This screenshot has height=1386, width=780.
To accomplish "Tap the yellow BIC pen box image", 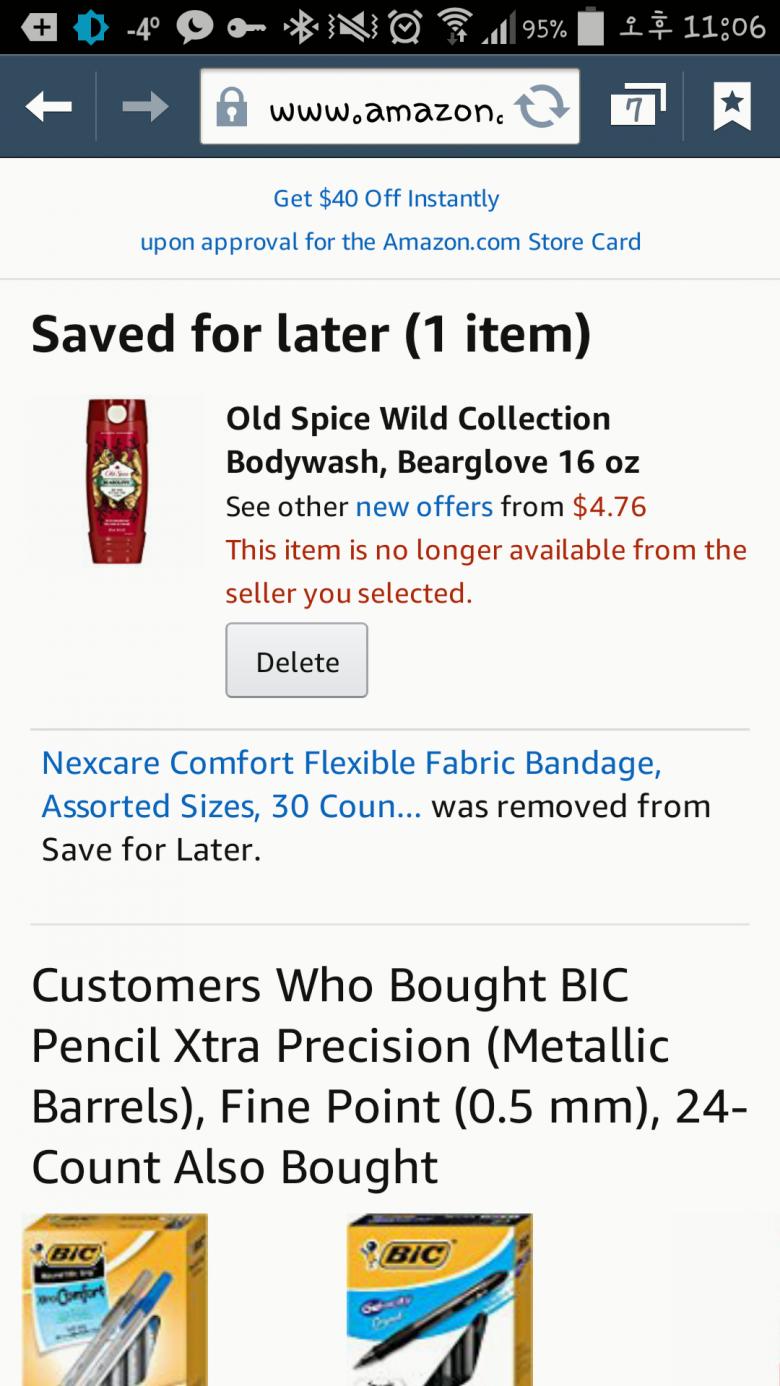I will pyautogui.click(x=115, y=1298).
